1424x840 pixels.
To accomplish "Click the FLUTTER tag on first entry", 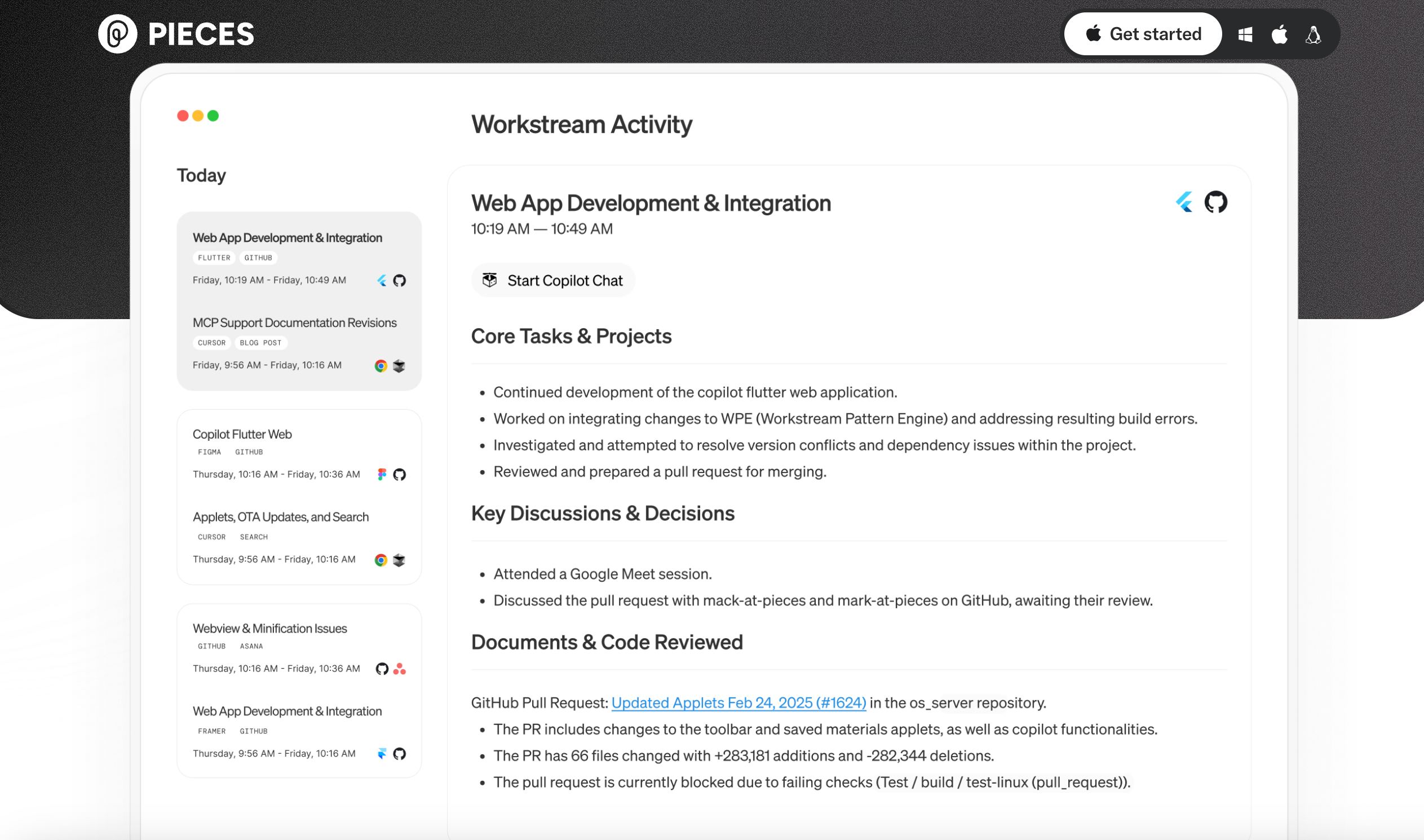I will [214, 258].
